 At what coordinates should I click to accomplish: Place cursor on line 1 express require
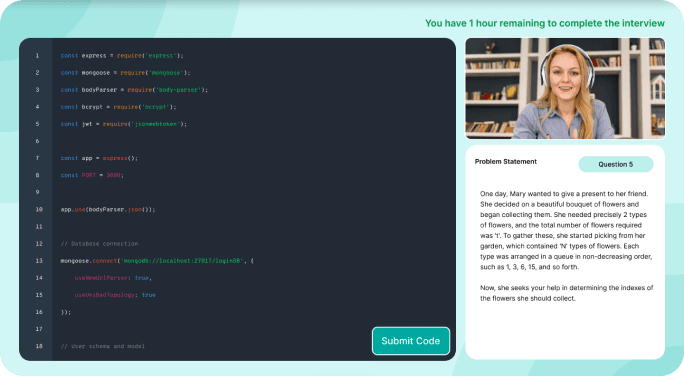coord(122,56)
